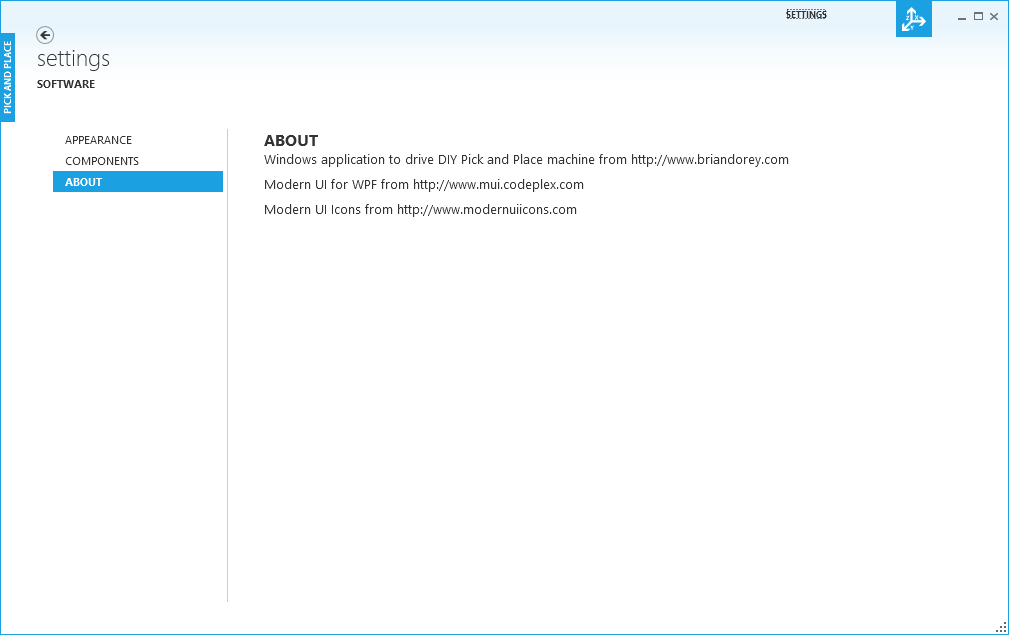
Task: Minimize the Pick and Place window
Action: coord(962,16)
